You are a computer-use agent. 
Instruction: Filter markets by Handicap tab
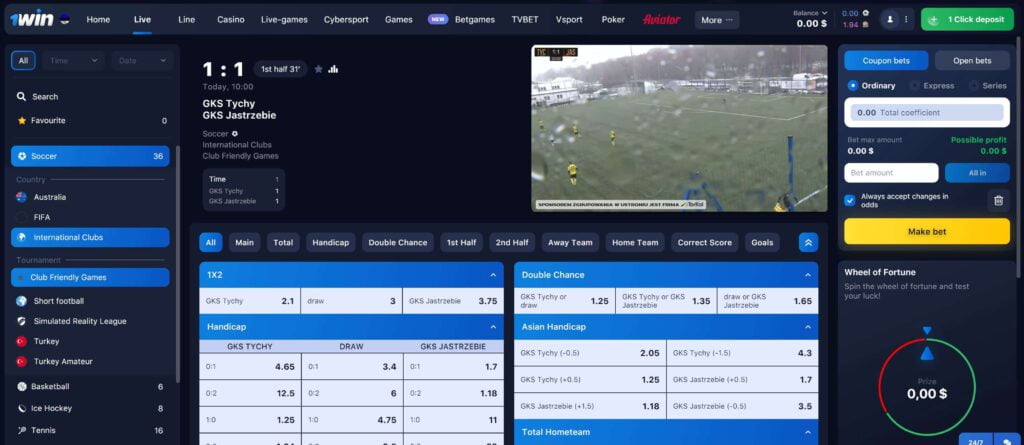pyautogui.click(x=330, y=242)
